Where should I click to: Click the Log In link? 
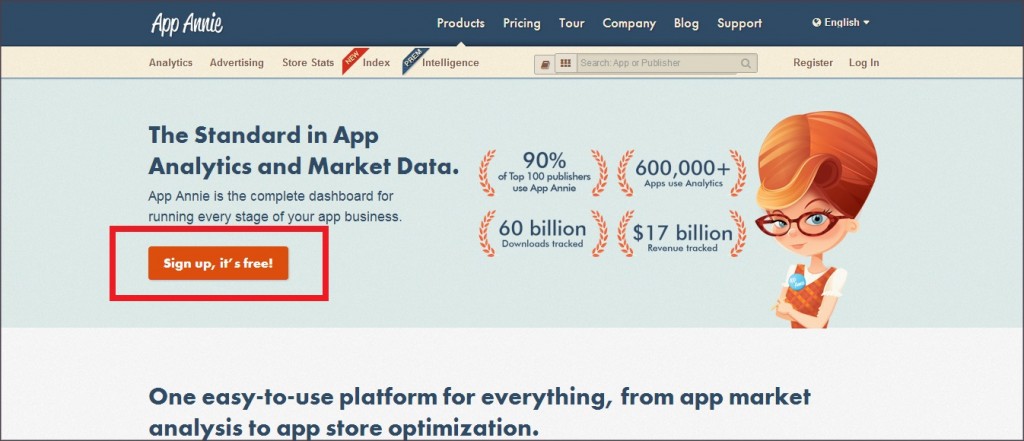[863, 63]
